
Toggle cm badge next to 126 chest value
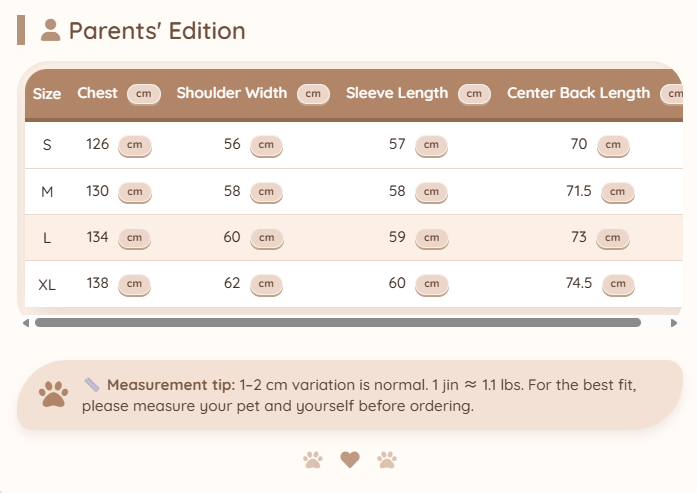135,145
